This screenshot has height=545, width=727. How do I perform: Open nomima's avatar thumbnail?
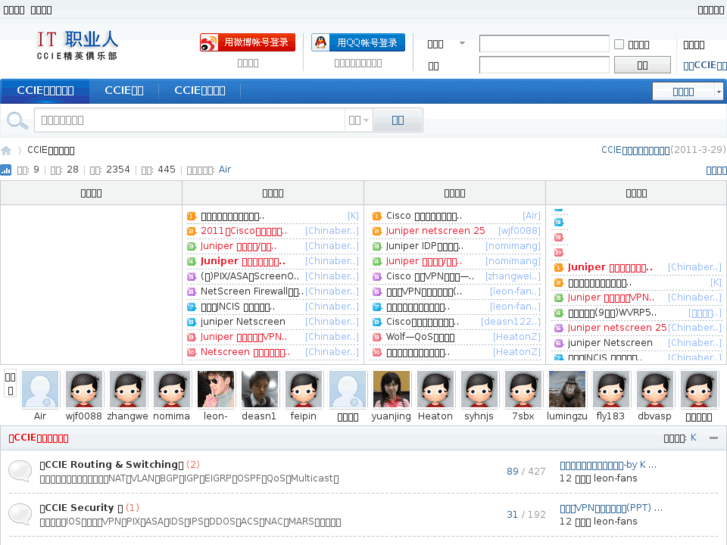[172, 389]
